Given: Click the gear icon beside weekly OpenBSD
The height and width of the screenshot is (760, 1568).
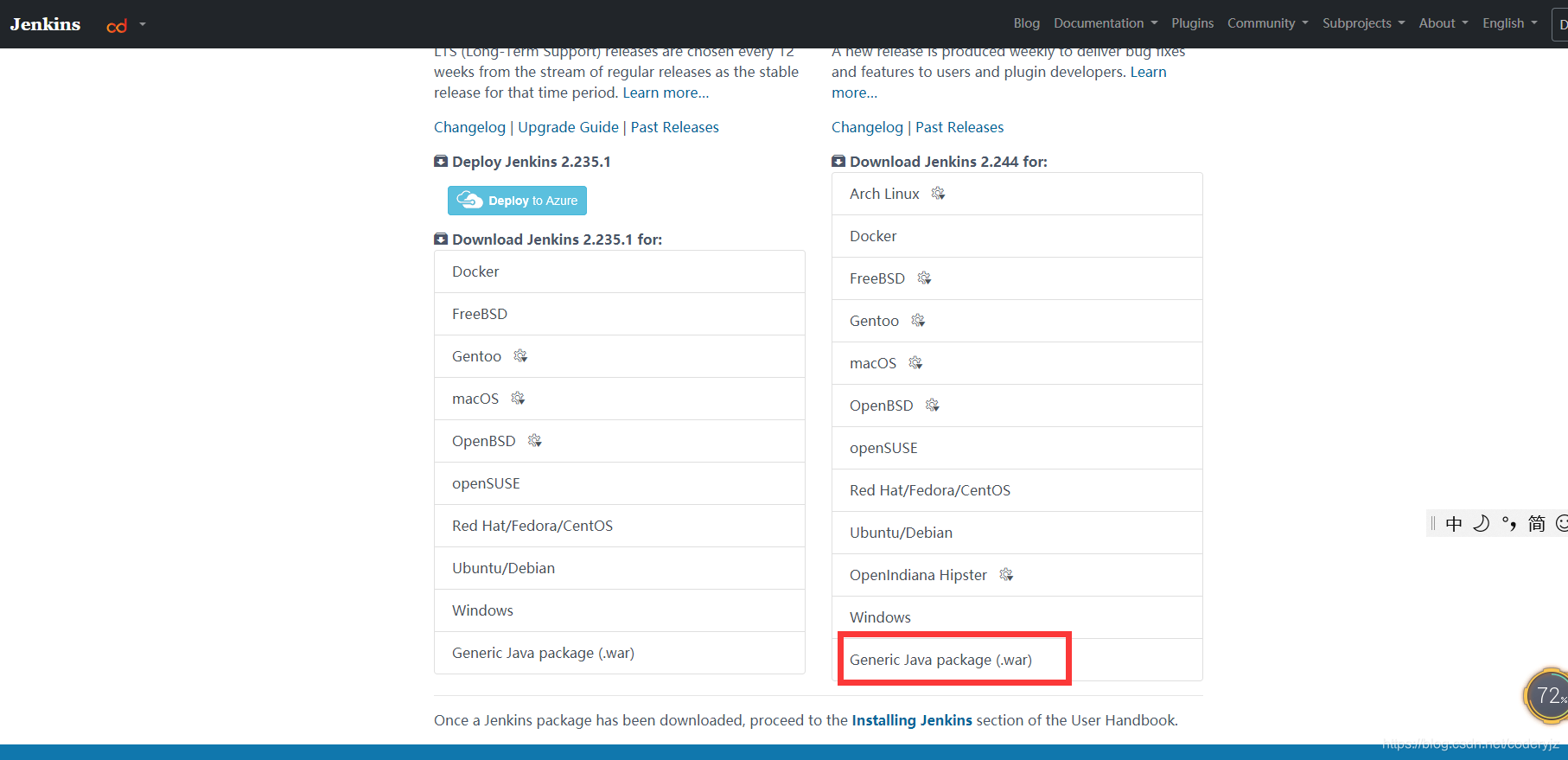Looking at the screenshot, I should point(932,406).
